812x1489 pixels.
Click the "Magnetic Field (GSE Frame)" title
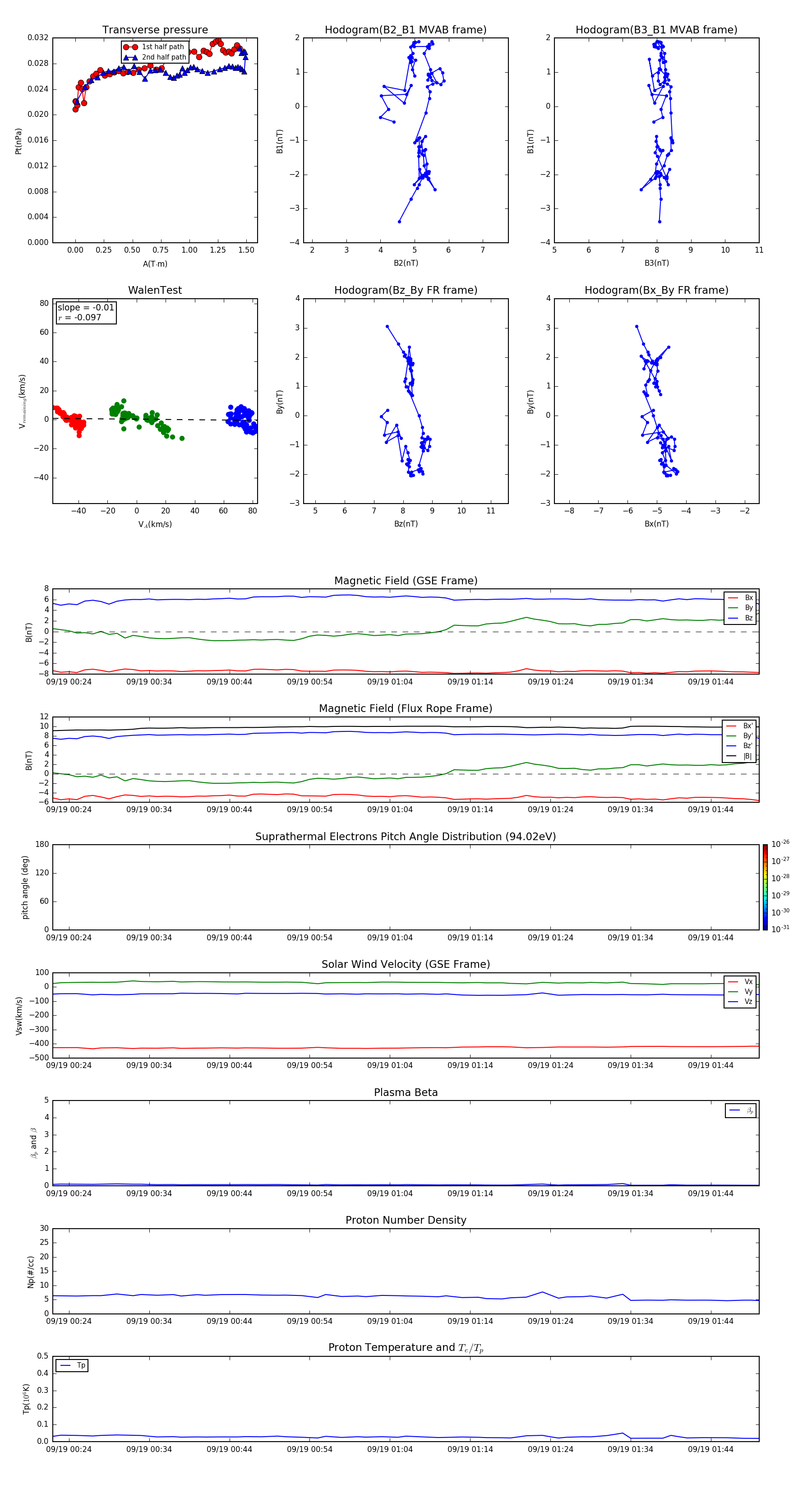(x=406, y=581)
